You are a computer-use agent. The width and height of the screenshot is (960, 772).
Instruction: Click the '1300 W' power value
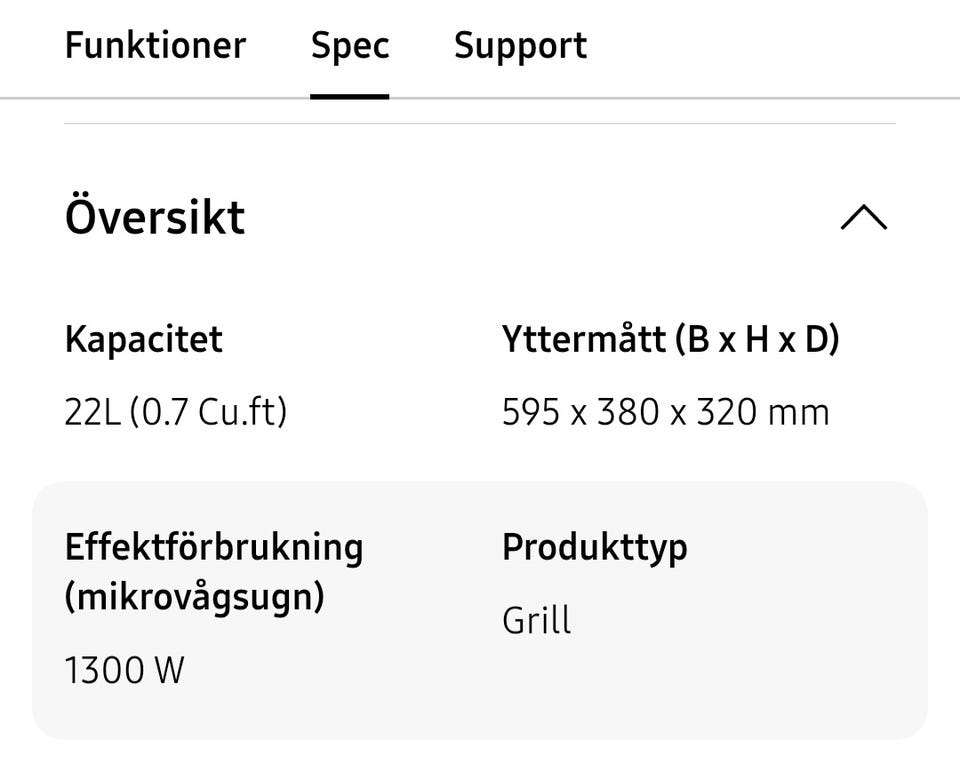[x=124, y=670]
